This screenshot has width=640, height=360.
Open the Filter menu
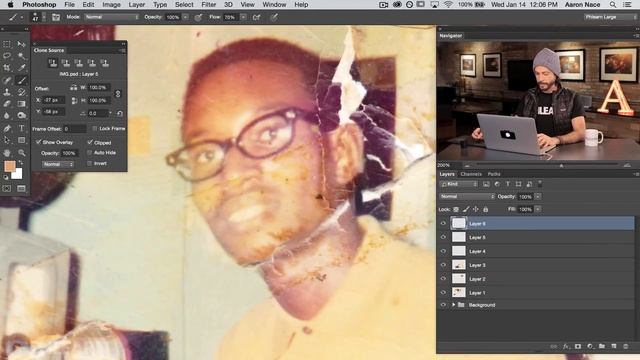coord(209,4)
